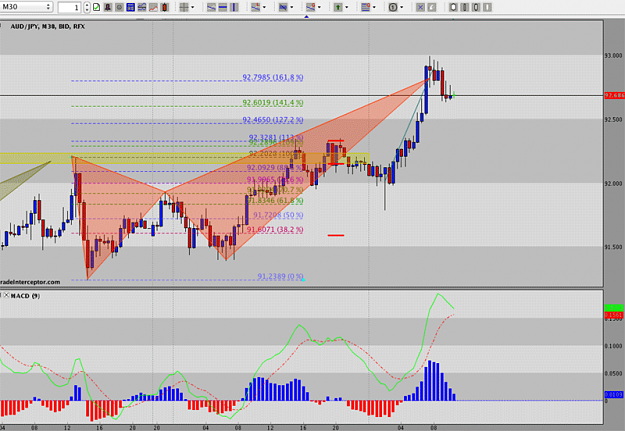
Task: Expand dropdown next to green arrow icon
Action: point(346,7)
